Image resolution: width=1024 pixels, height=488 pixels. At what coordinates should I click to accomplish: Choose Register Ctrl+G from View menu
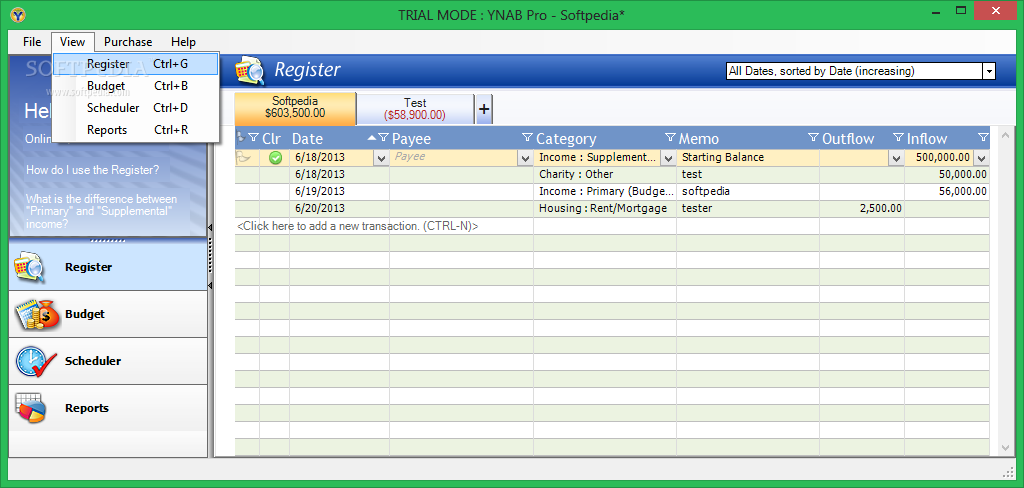coord(136,64)
